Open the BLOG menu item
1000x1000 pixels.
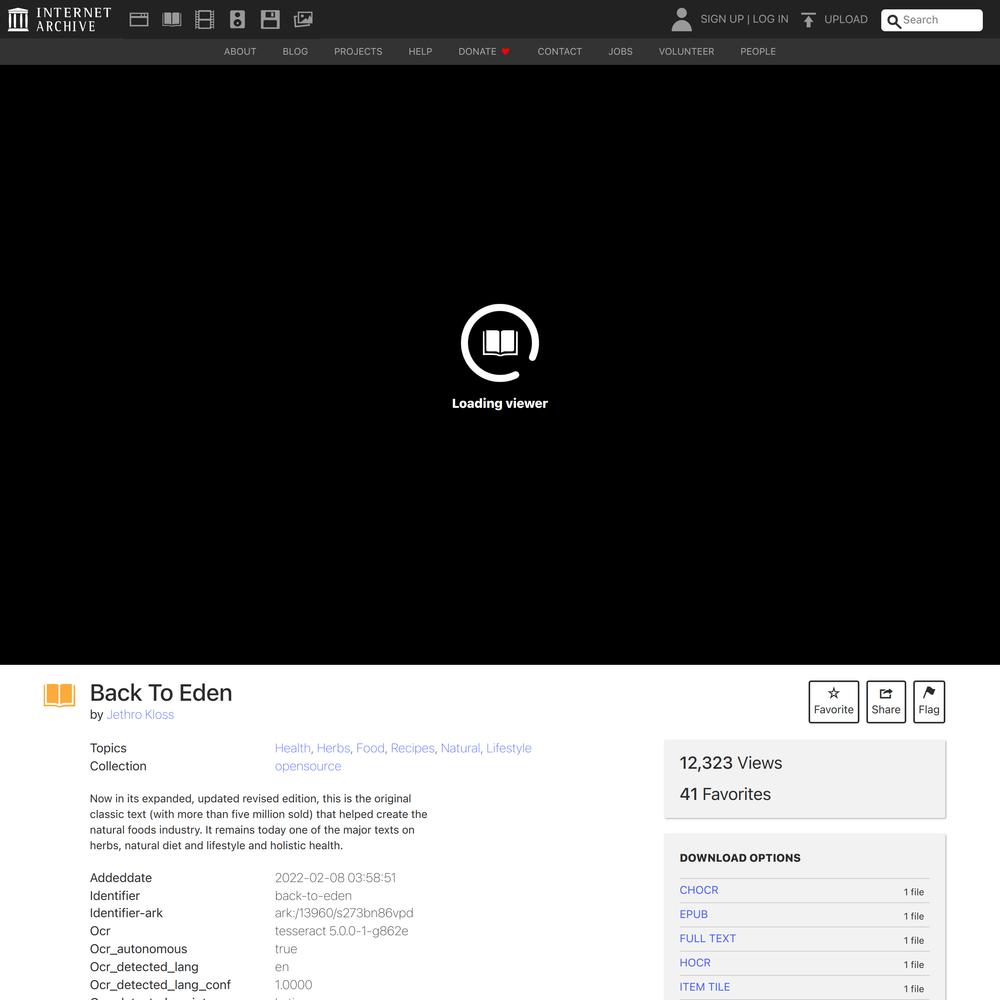[295, 52]
